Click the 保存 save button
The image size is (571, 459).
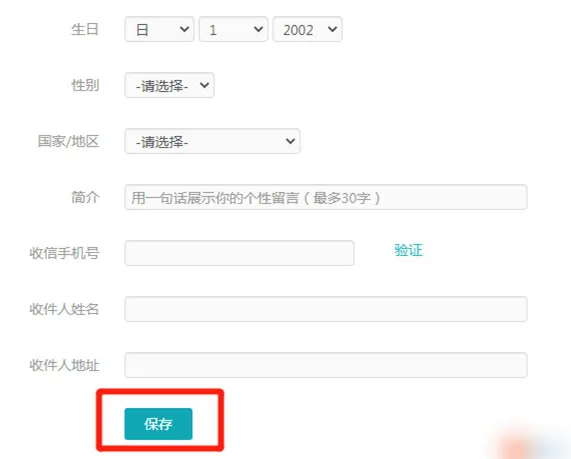(x=158, y=424)
